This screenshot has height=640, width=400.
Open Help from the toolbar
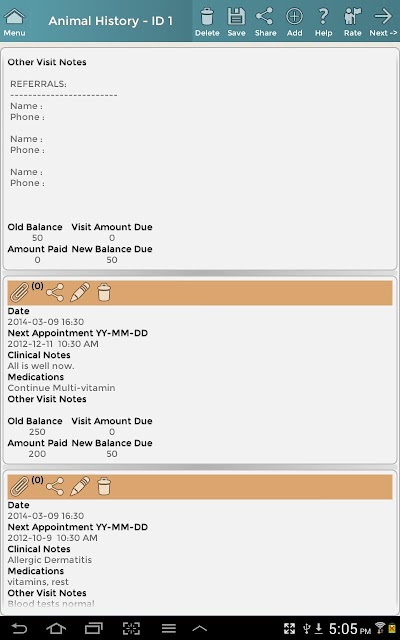point(323,22)
